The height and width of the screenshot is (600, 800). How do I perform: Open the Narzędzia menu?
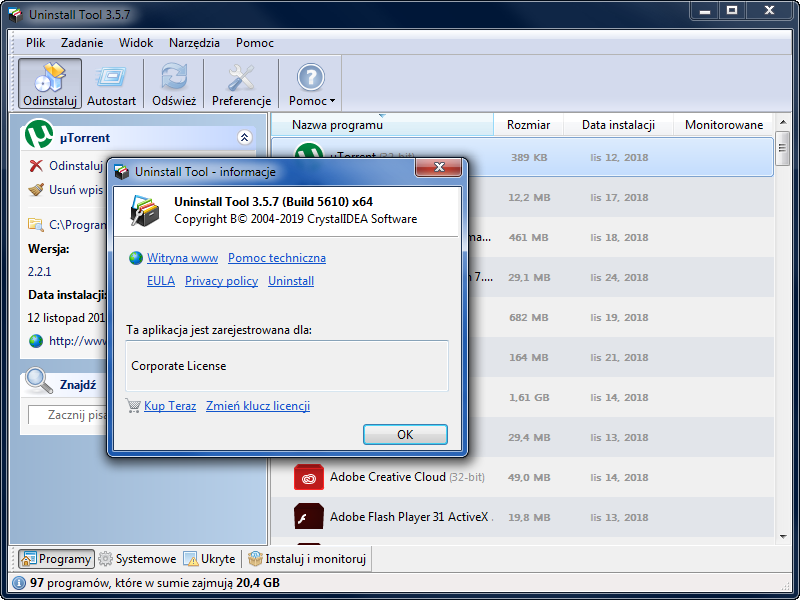(194, 43)
